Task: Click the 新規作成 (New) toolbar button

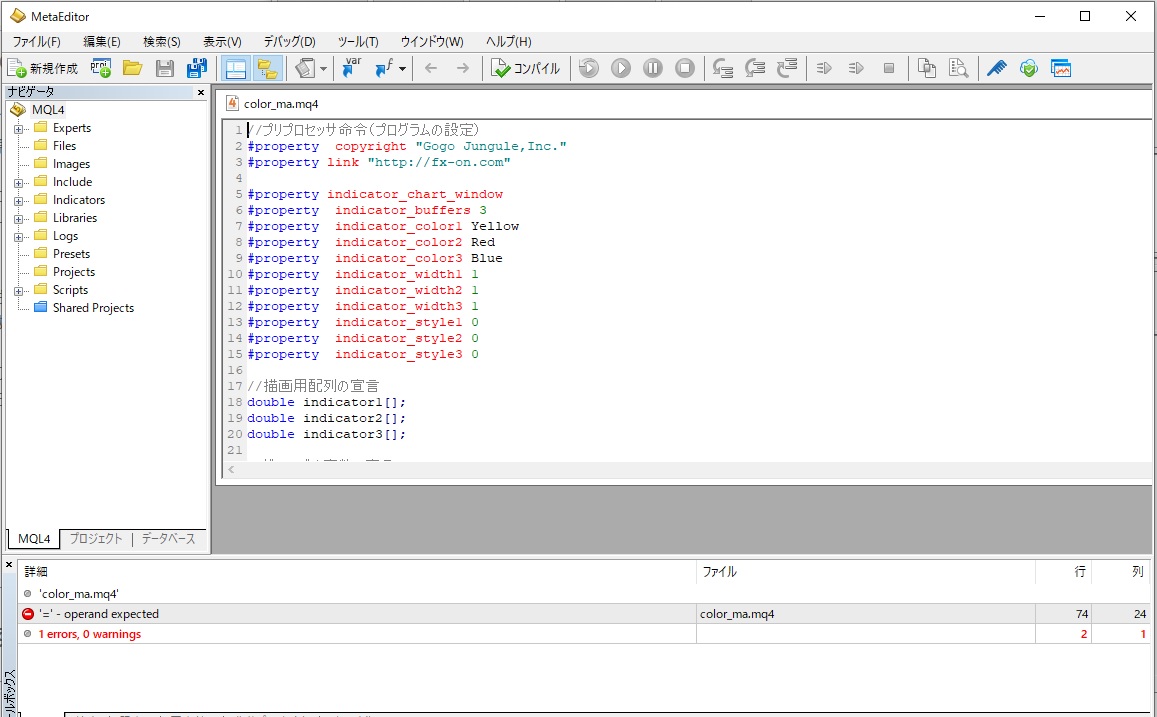Action: pos(42,68)
